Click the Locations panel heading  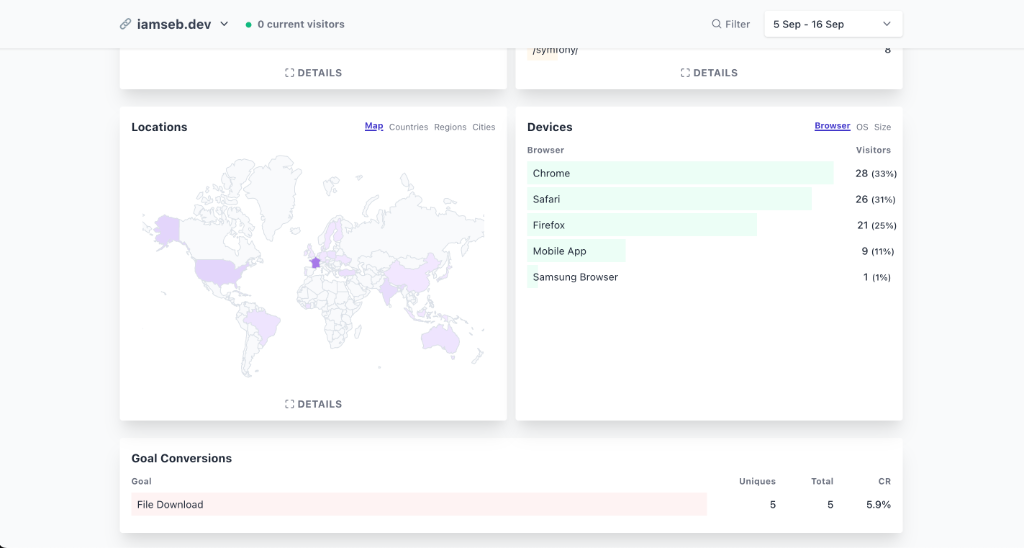(x=159, y=127)
